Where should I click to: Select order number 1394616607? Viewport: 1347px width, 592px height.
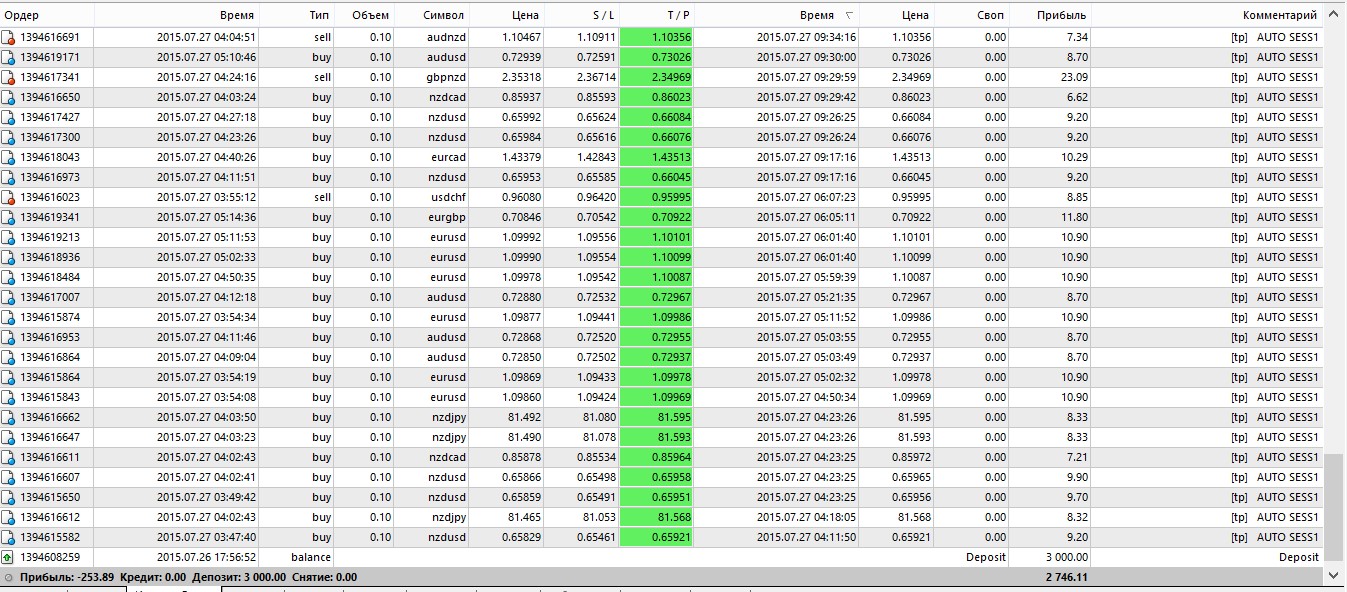(50, 477)
